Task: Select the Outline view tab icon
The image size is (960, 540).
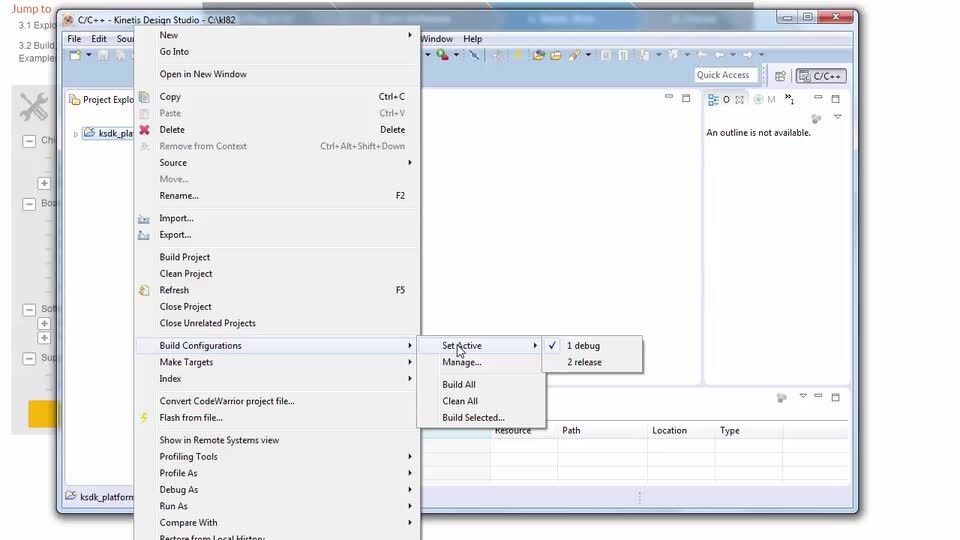Action: pyautogui.click(x=713, y=100)
